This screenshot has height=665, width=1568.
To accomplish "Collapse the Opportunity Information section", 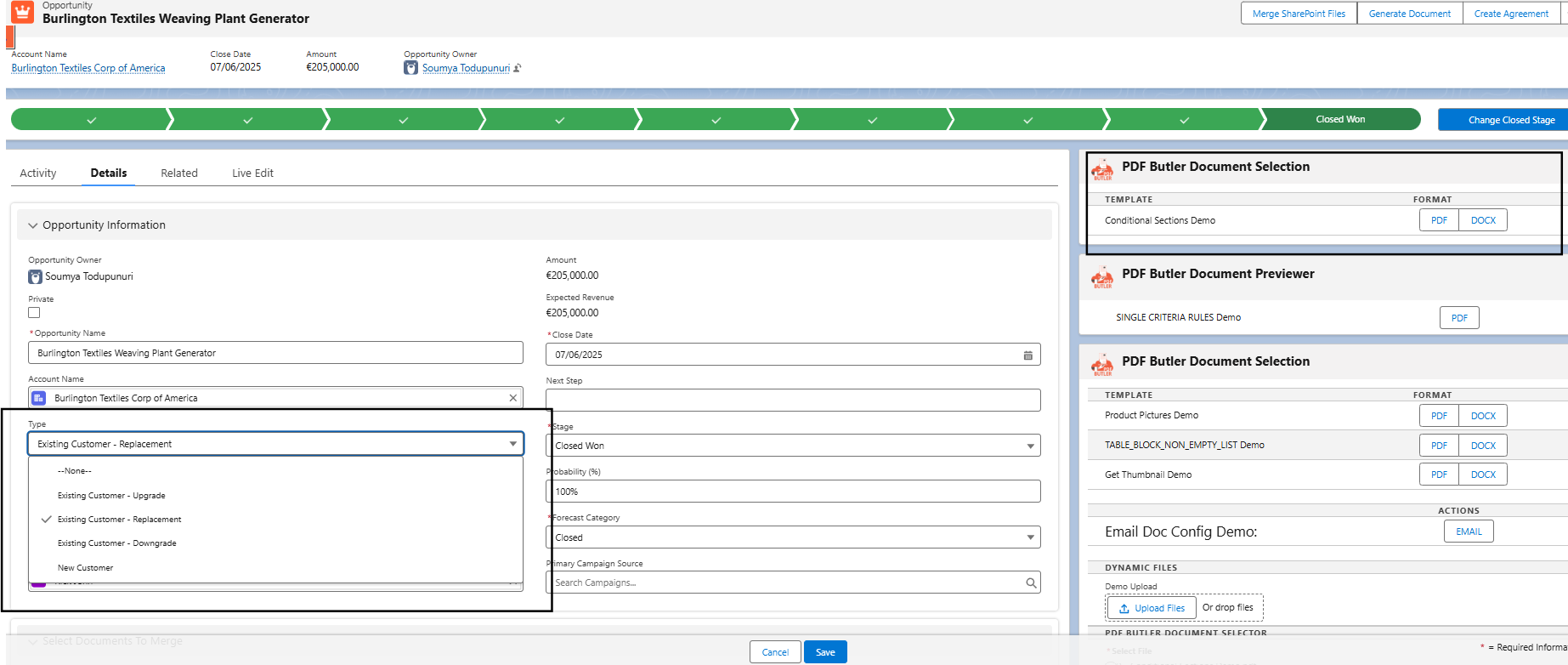I will (33, 225).
